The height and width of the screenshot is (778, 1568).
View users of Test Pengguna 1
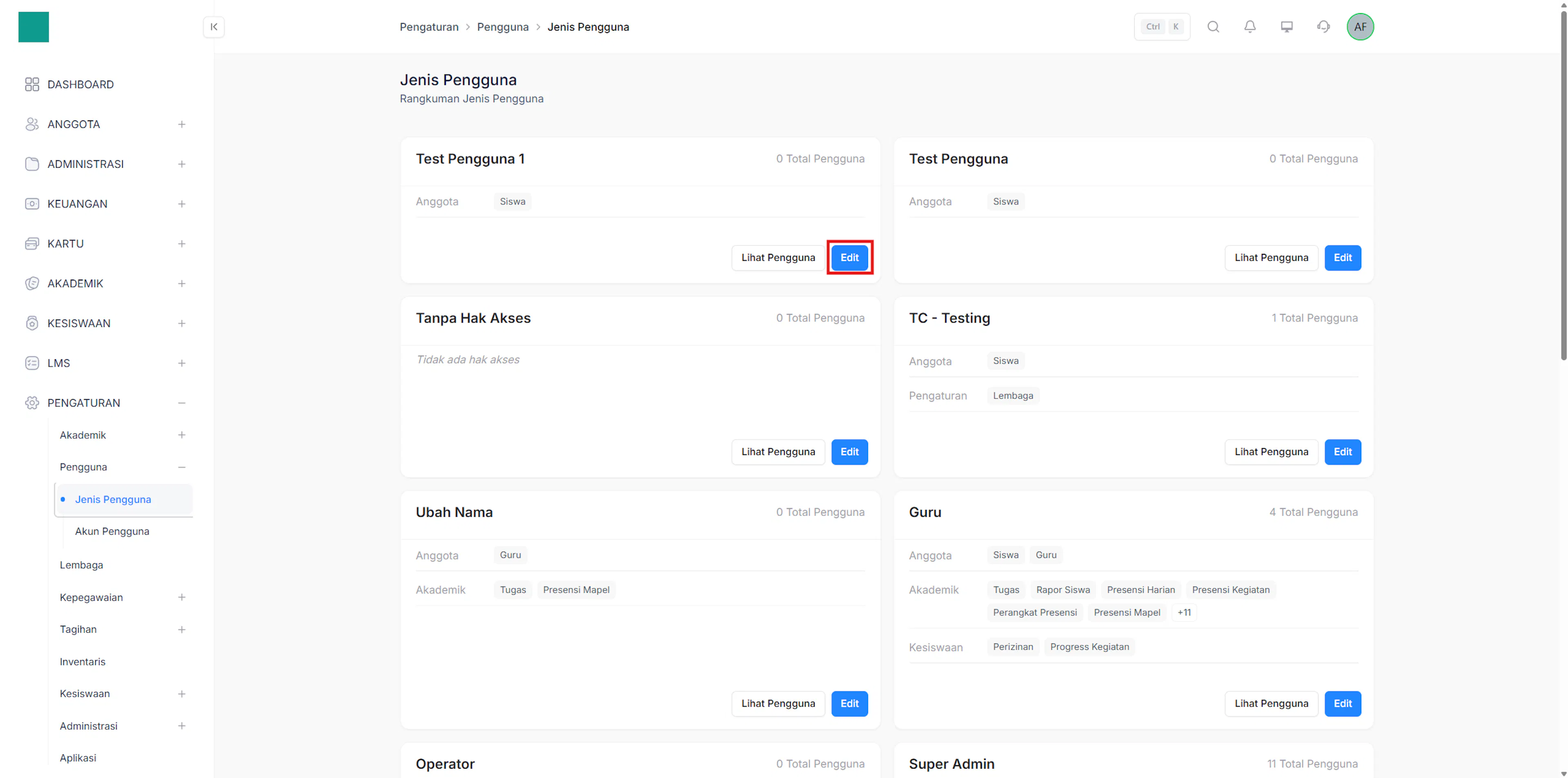[778, 257]
